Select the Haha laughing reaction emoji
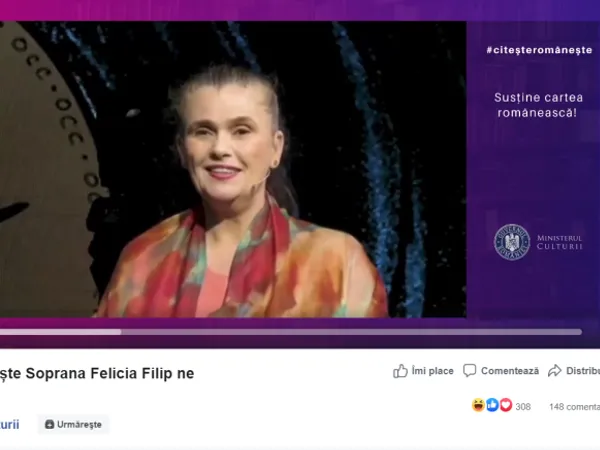 coord(478,405)
